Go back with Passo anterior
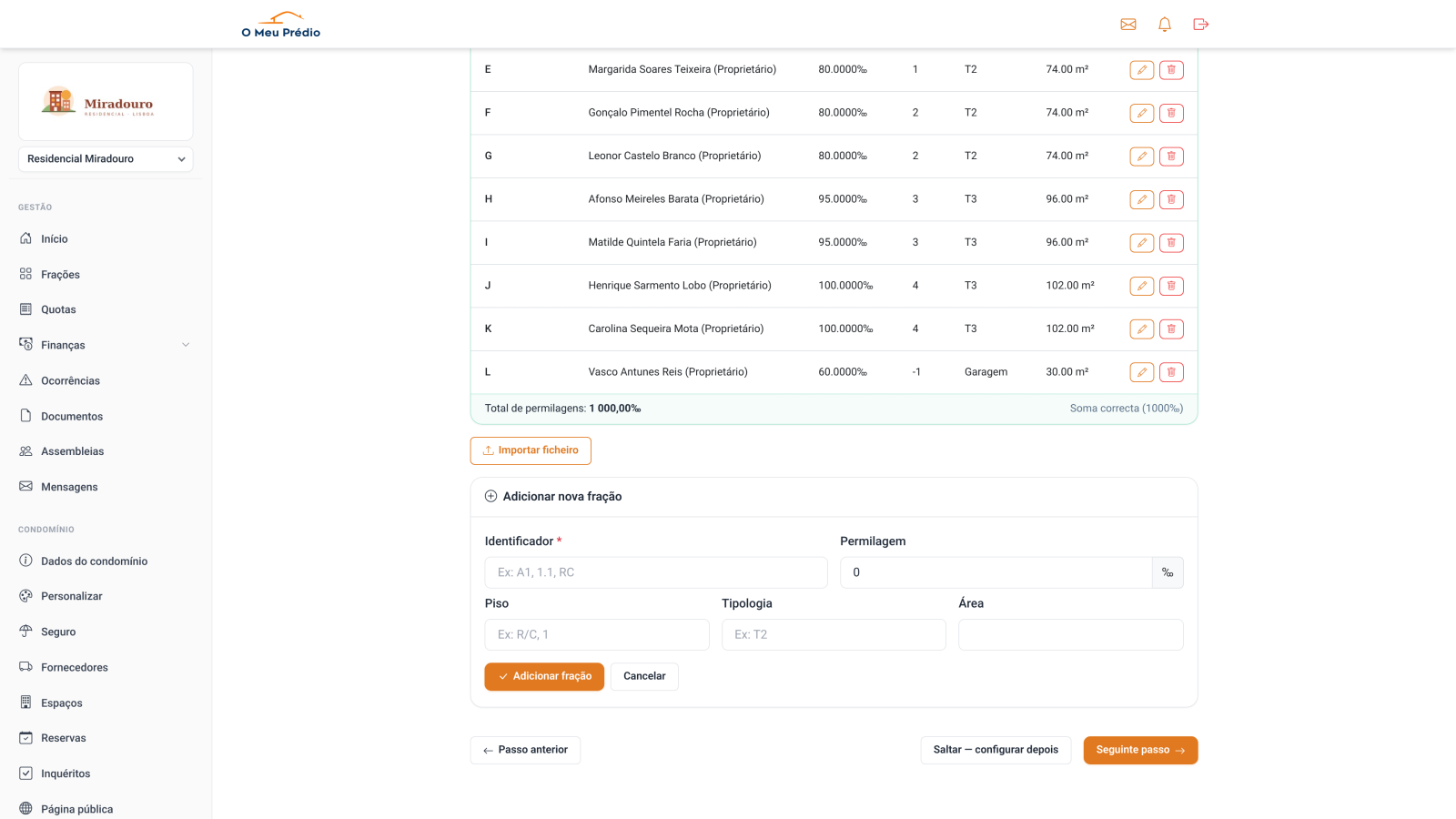 point(525,750)
